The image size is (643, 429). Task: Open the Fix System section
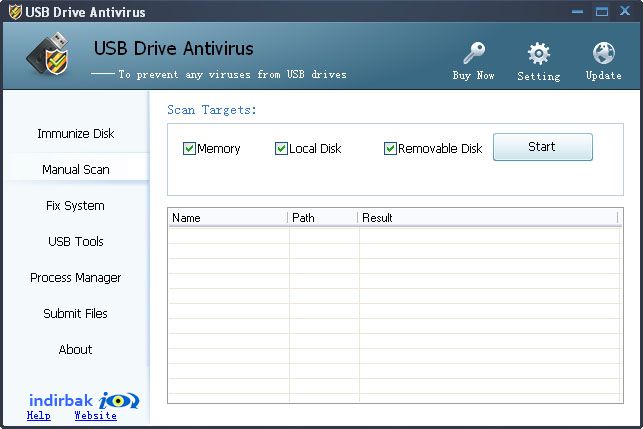pyautogui.click(x=75, y=205)
